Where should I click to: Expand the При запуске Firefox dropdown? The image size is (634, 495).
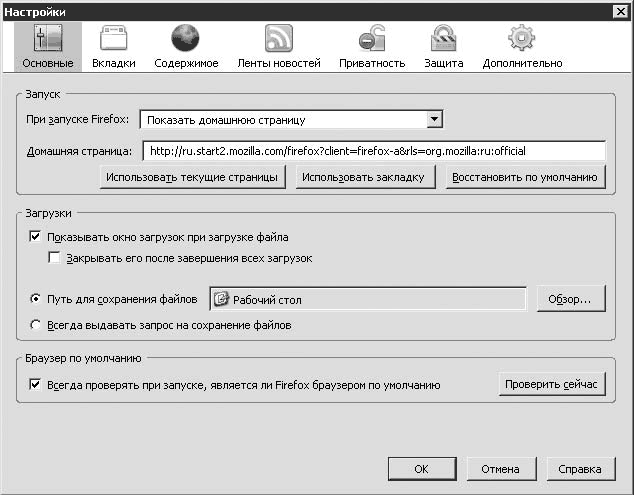434,120
